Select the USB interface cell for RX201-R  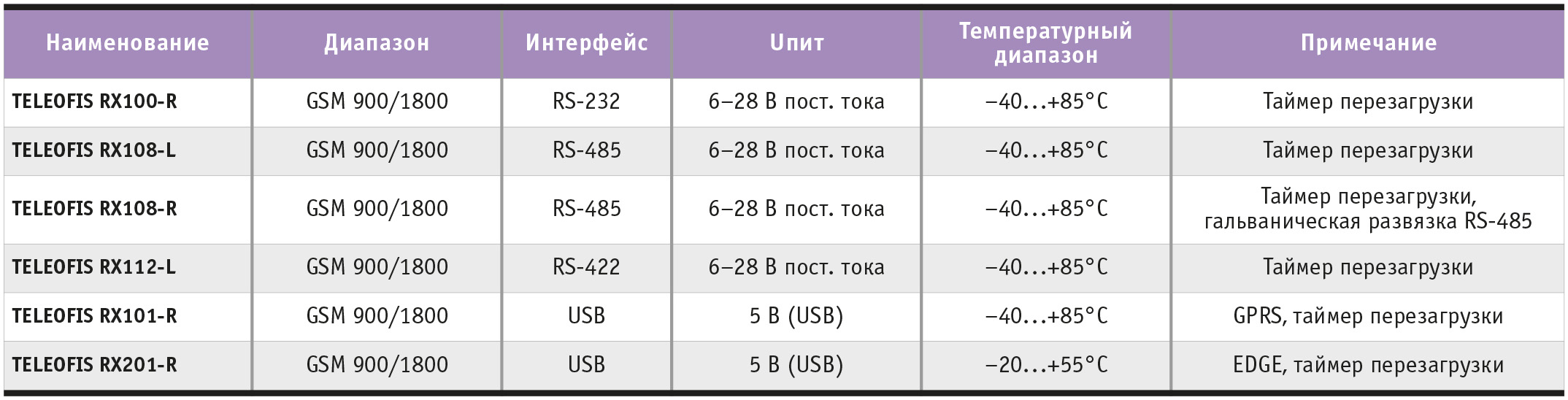(x=587, y=365)
